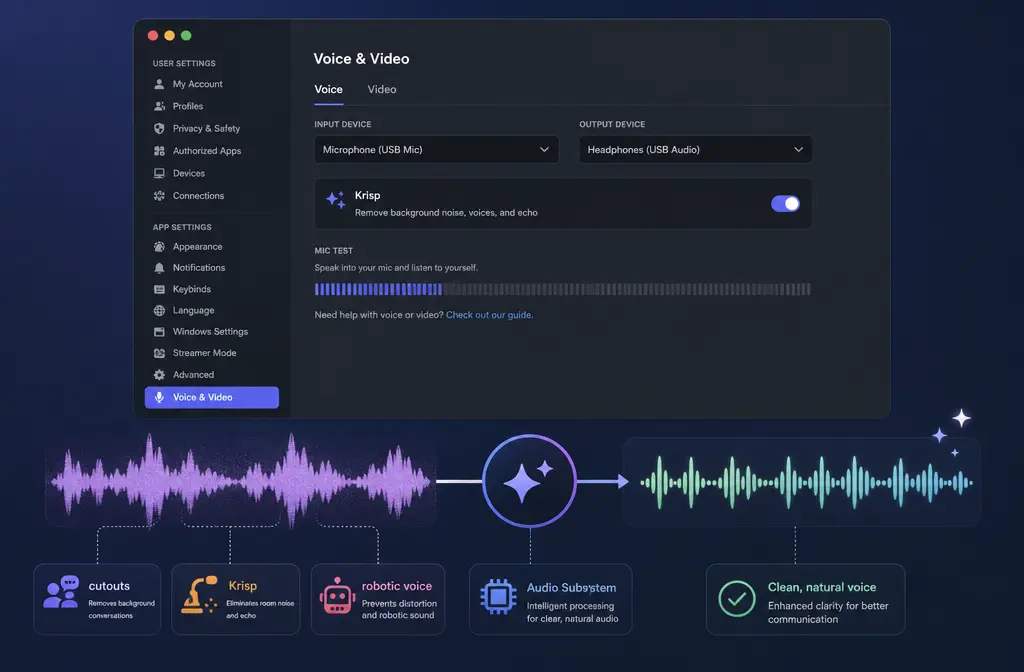Click the green clean output waveform
The image size is (1024, 672).
(x=805, y=483)
